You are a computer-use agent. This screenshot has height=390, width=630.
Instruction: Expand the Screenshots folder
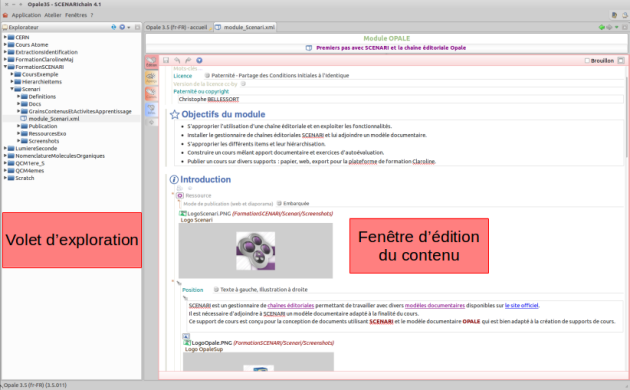18,141
